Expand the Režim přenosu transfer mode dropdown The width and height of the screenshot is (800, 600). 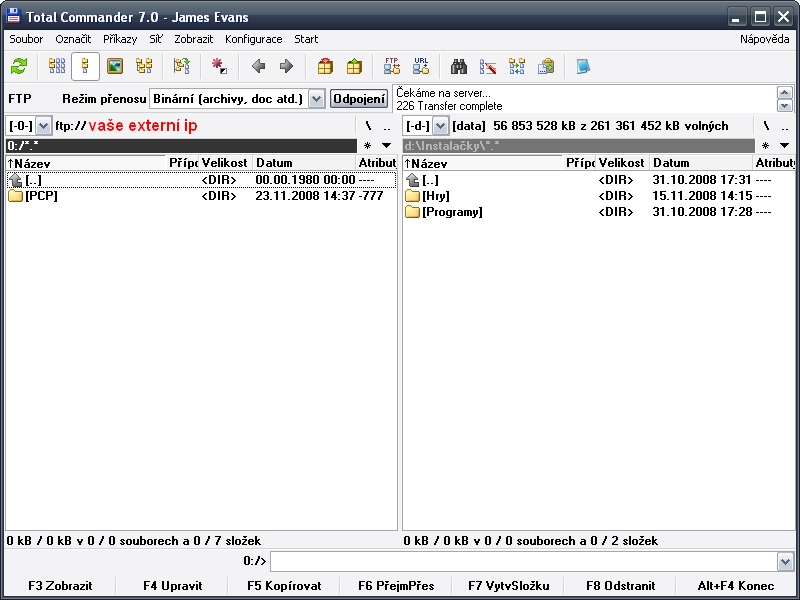316,98
